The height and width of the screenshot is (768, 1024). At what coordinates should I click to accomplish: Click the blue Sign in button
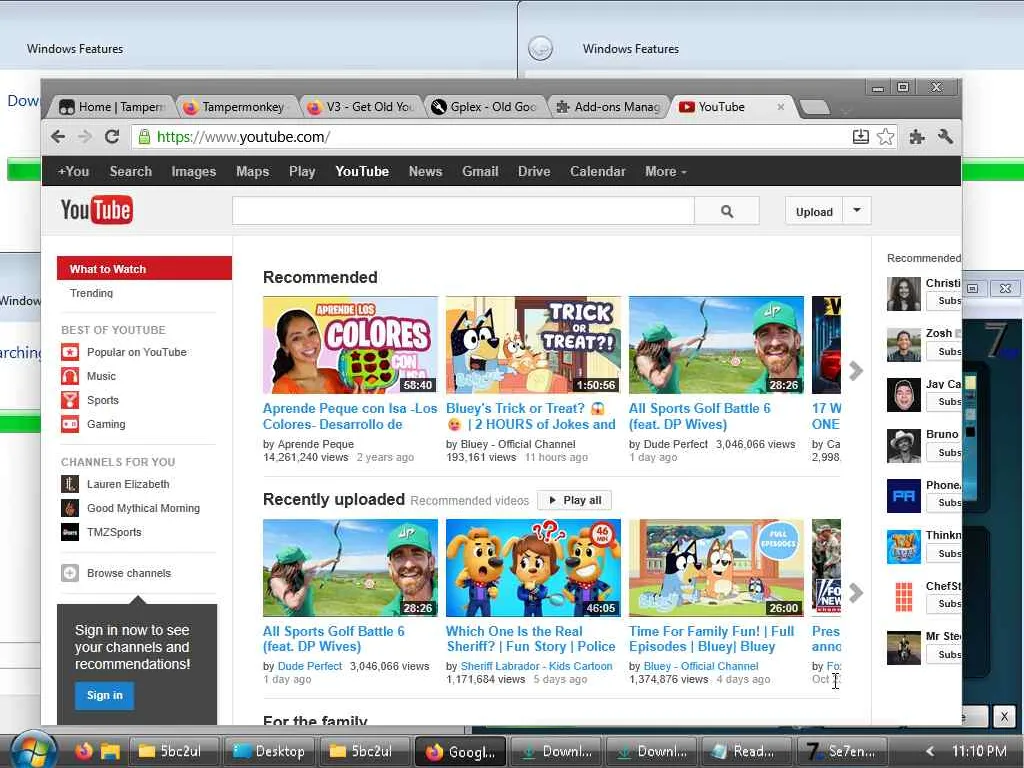(104, 695)
